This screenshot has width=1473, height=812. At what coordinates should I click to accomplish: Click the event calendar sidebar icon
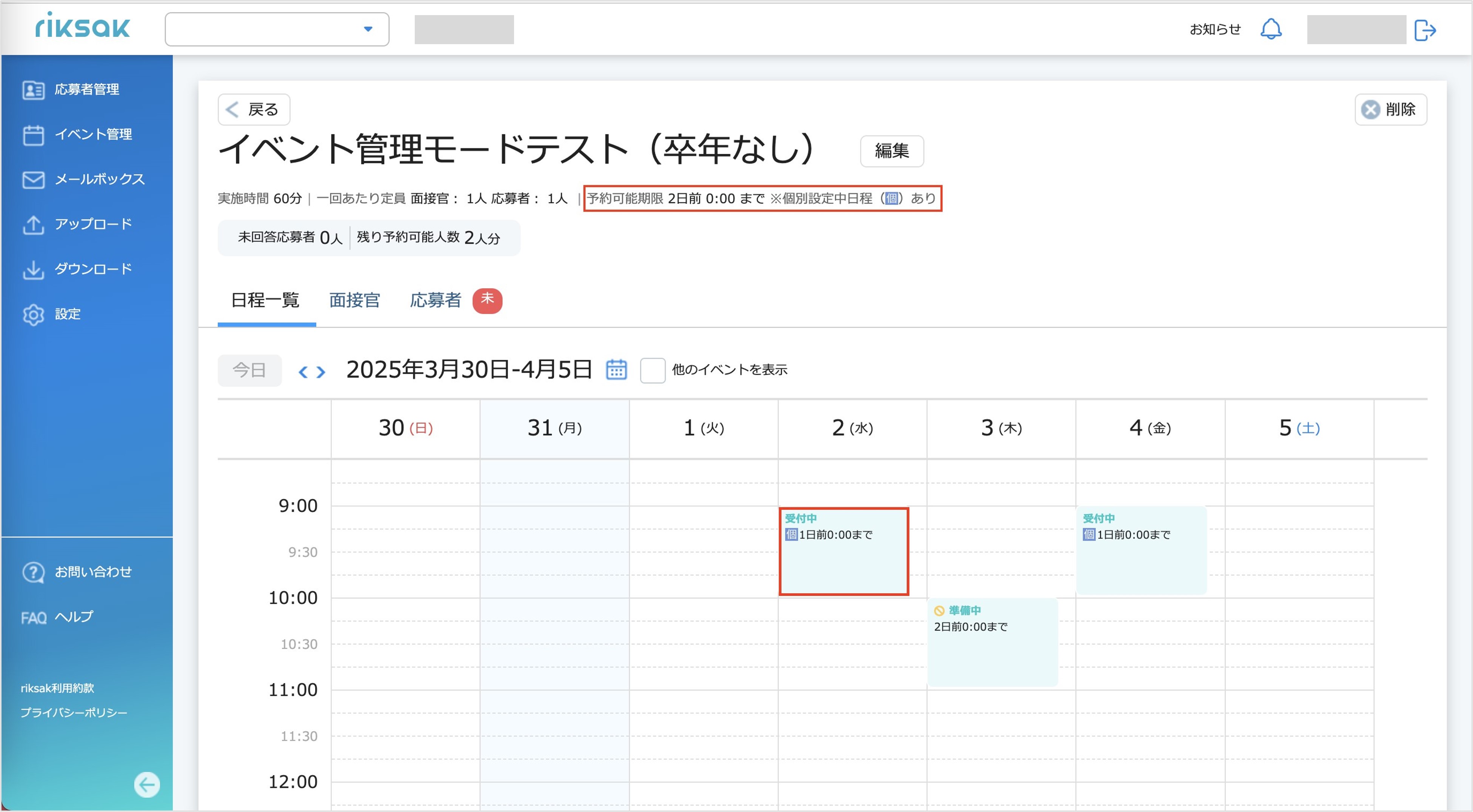pyautogui.click(x=33, y=135)
